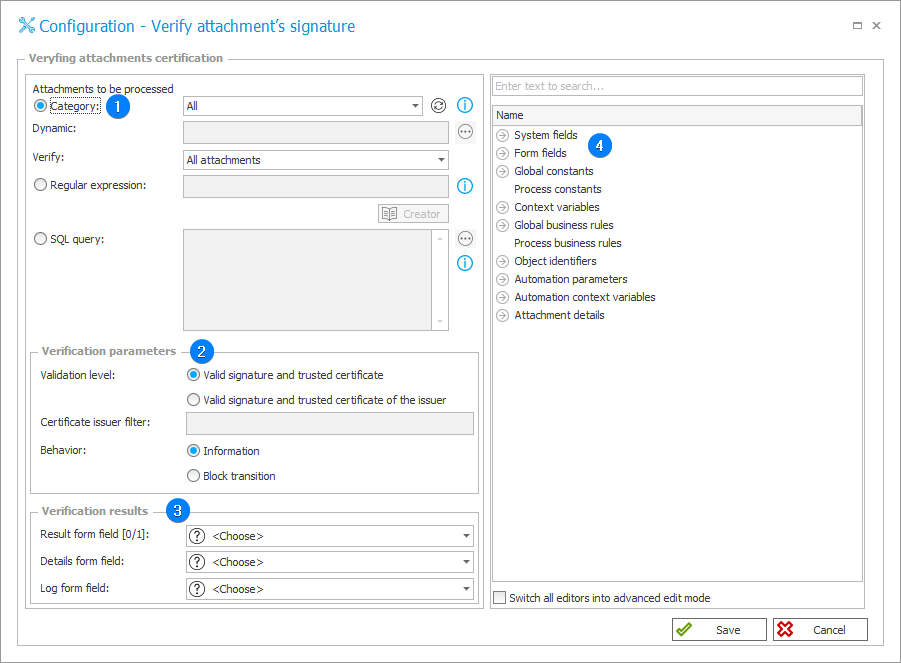Click ellipsis button next to SQL query box
901x663 pixels.
[x=465, y=238]
